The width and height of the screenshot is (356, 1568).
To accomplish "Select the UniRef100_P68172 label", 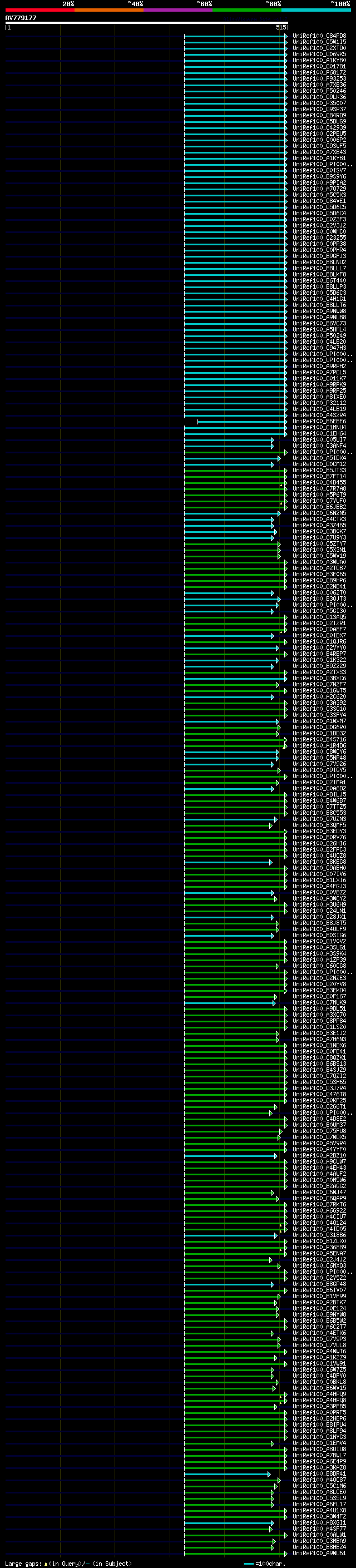I will pos(319,72).
